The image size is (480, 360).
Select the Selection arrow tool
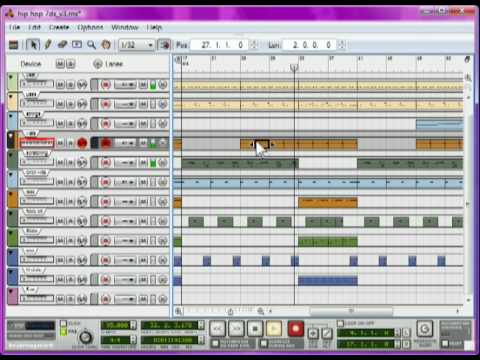pyautogui.click(x=33, y=45)
